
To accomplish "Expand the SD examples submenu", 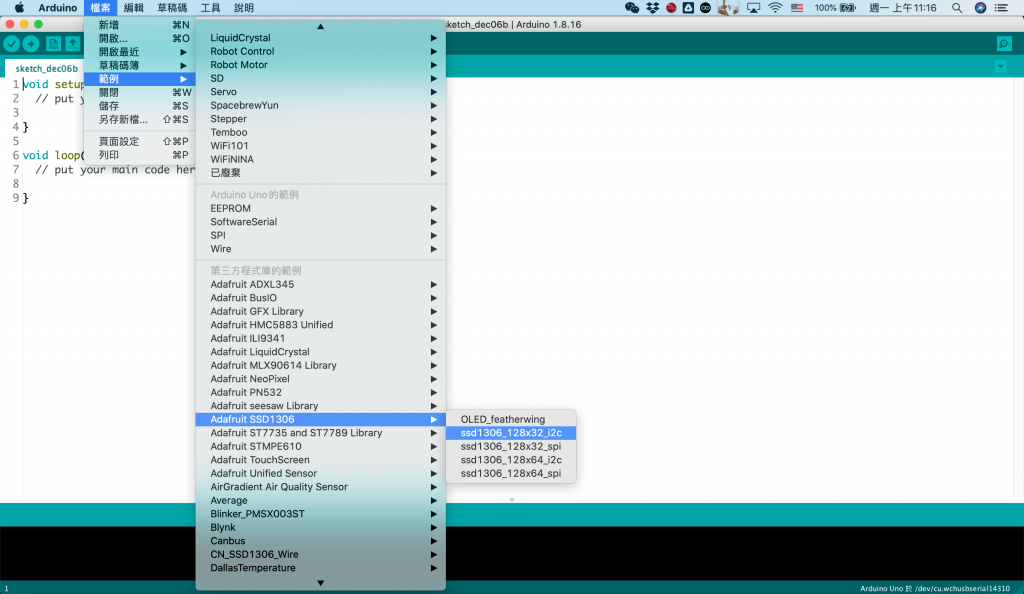I will pyautogui.click(x=321, y=78).
